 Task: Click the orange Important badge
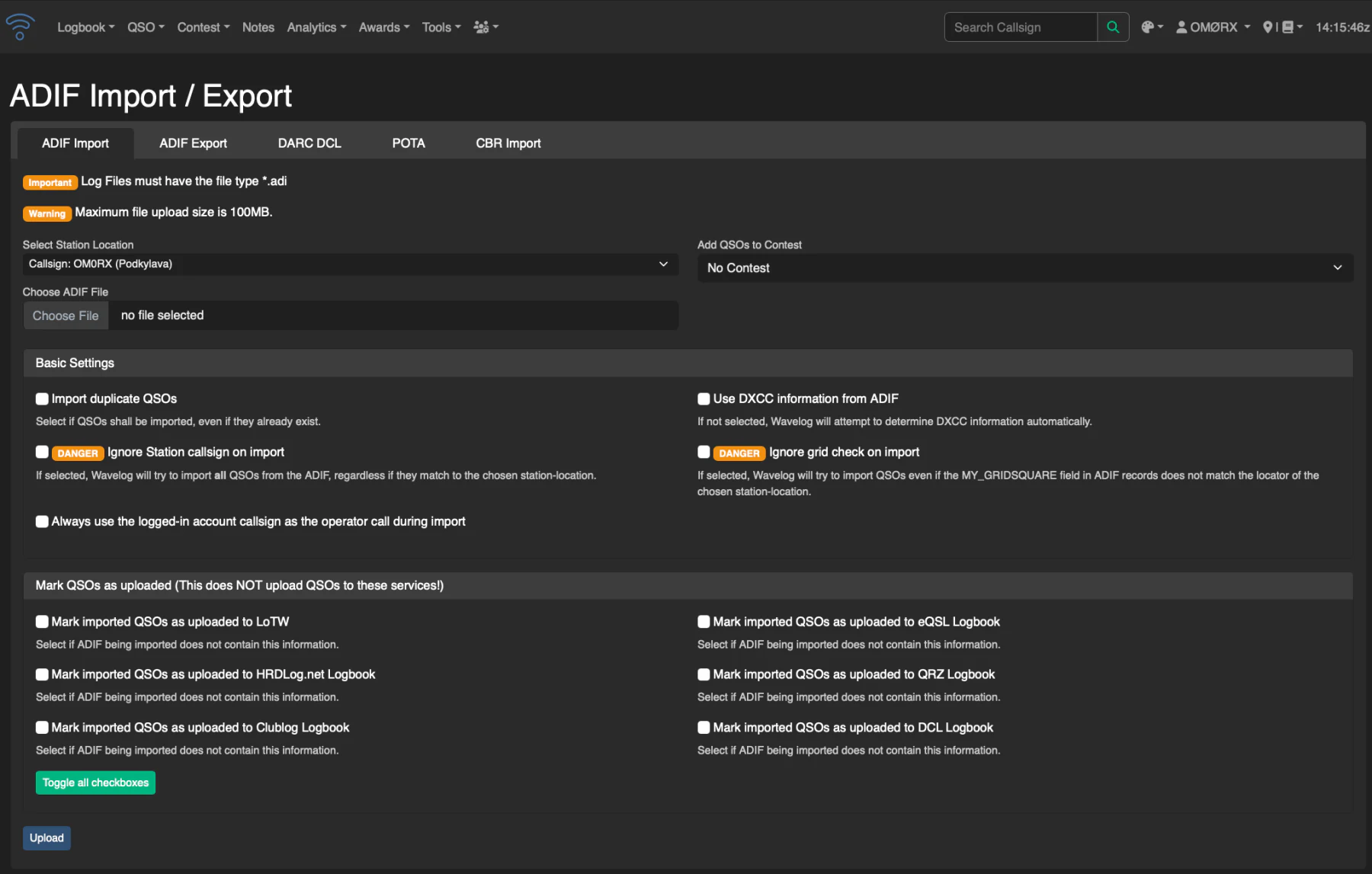click(x=50, y=182)
